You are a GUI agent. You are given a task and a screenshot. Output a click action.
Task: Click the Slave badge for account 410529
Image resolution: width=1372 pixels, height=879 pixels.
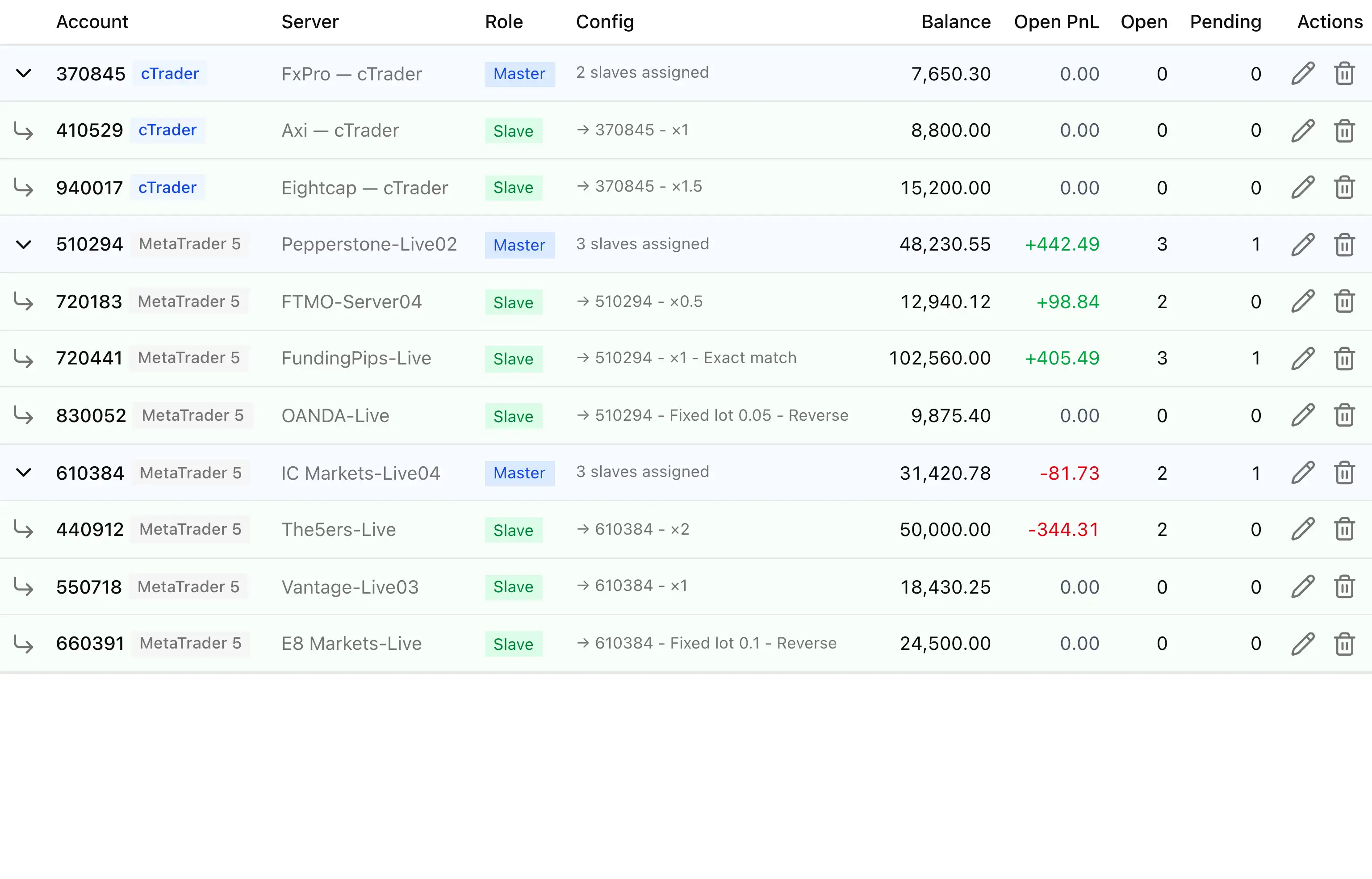(x=514, y=131)
